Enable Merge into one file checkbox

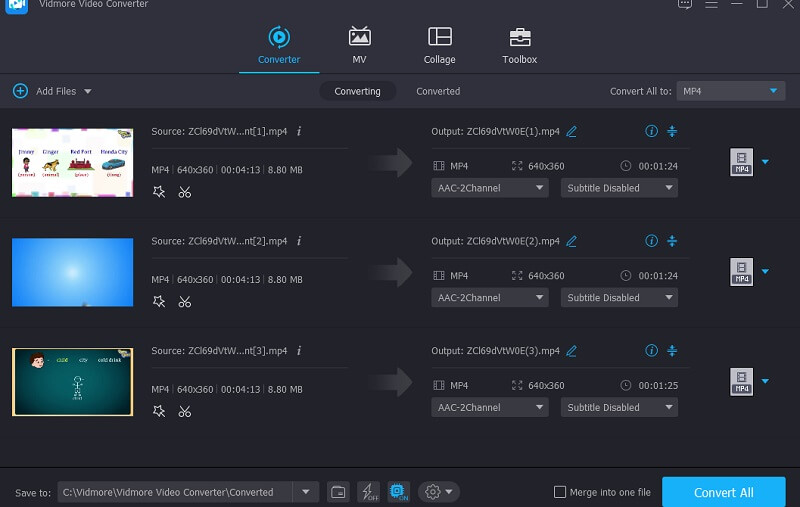pos(560,492)
